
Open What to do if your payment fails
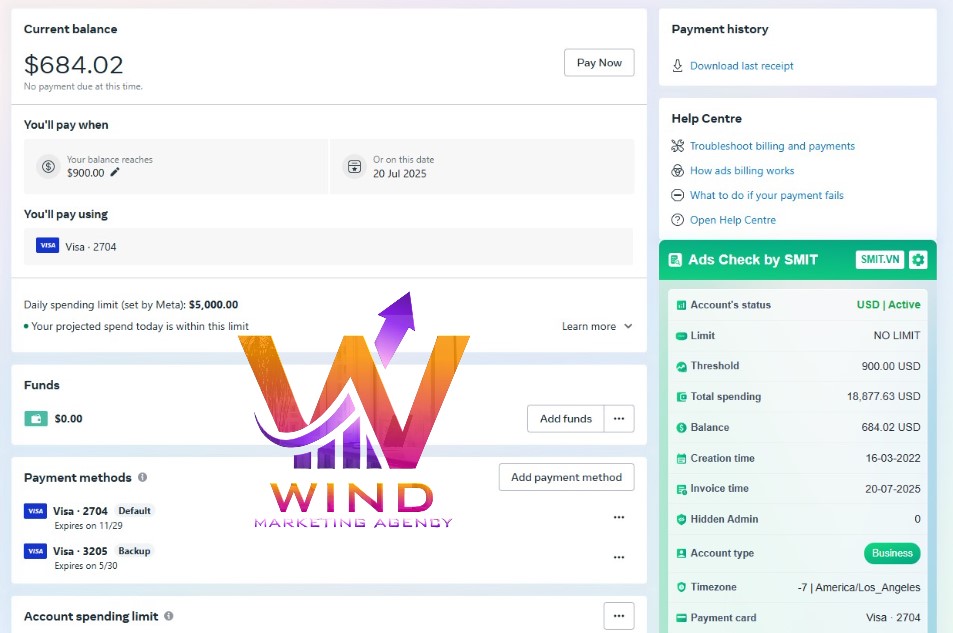[766, 195]
